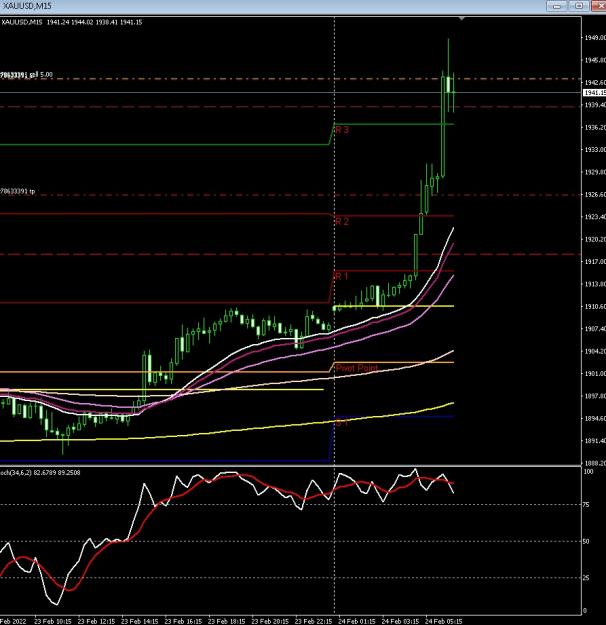Click the 24 Feb 05:15 time label
The height and width of the screenshot is (625, 606).
[444, 621]
